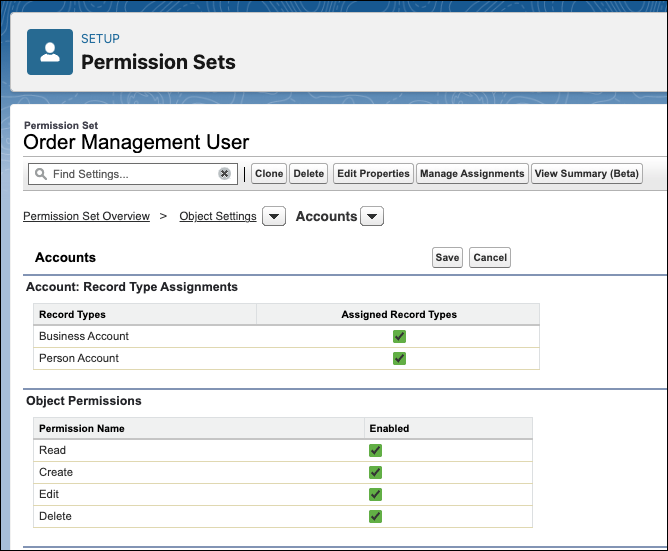
Task: Toggle the Edit permission checkbox
Action: tap(375, 494)
